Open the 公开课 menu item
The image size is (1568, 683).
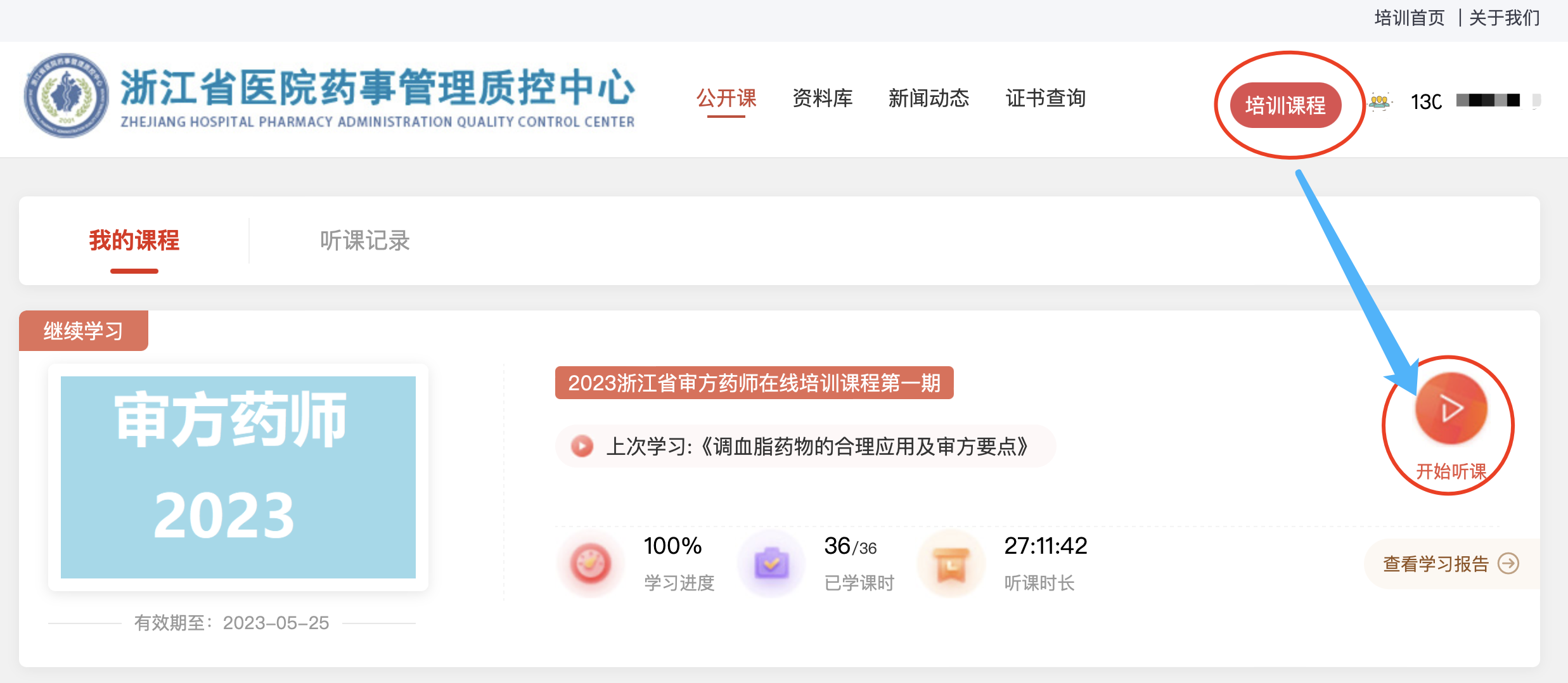726,98
